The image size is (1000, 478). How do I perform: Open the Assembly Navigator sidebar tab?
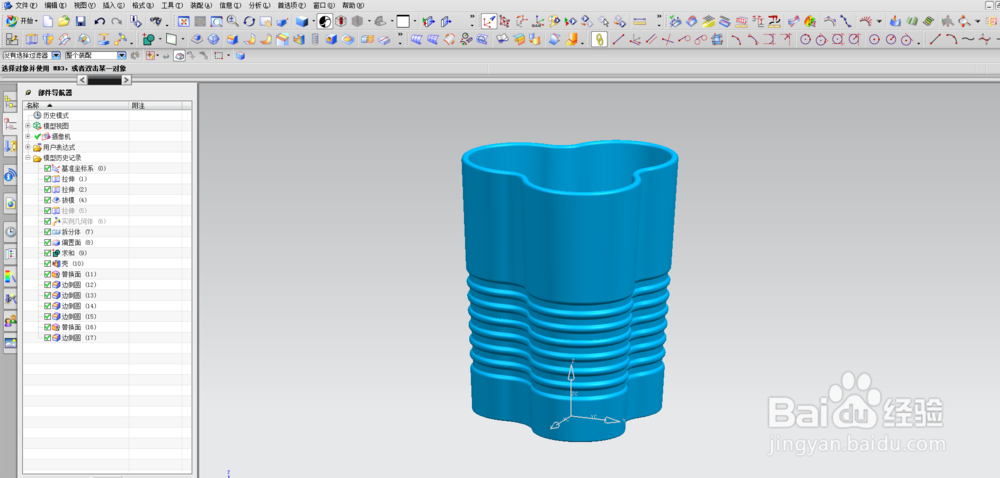[10, 102]
